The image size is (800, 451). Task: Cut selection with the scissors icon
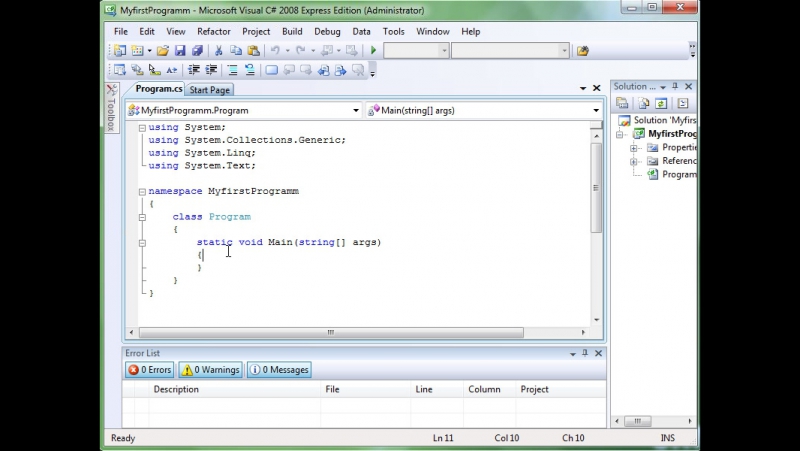tap(218, 51)
